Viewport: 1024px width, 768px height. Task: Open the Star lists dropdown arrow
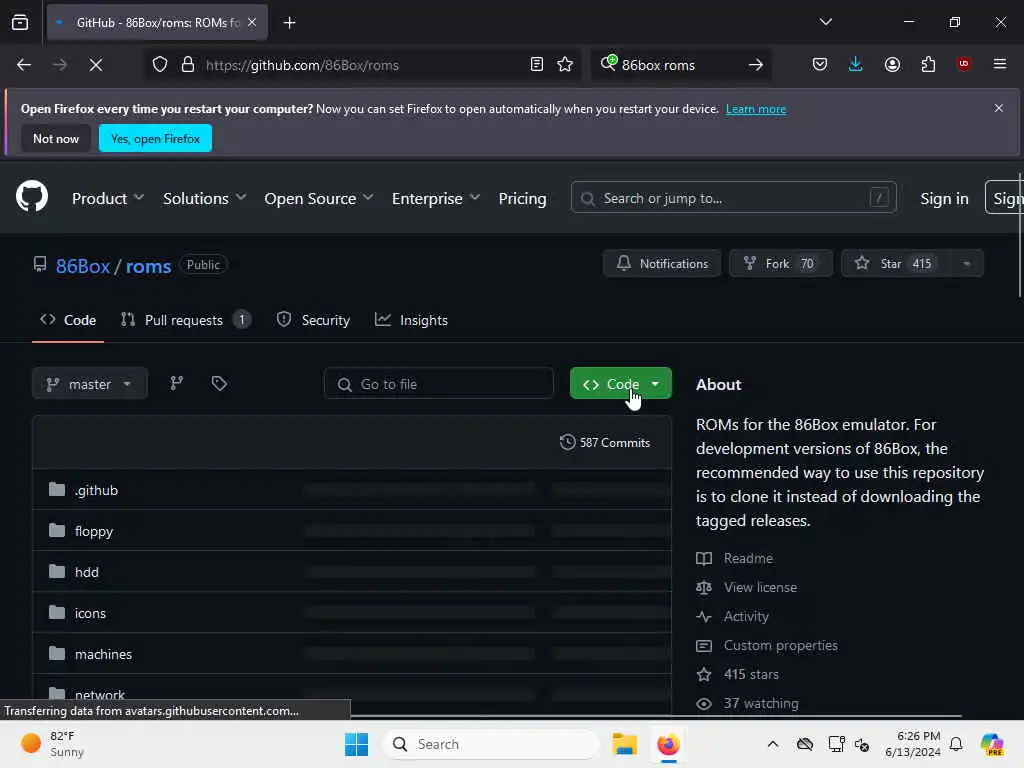[x=967, y=263]
